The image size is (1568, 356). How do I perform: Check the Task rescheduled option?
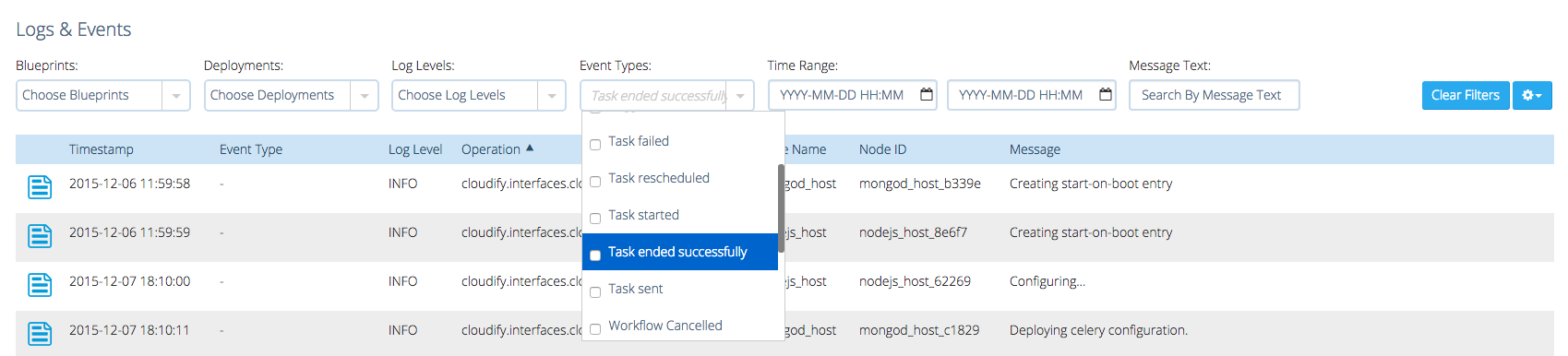595,182
